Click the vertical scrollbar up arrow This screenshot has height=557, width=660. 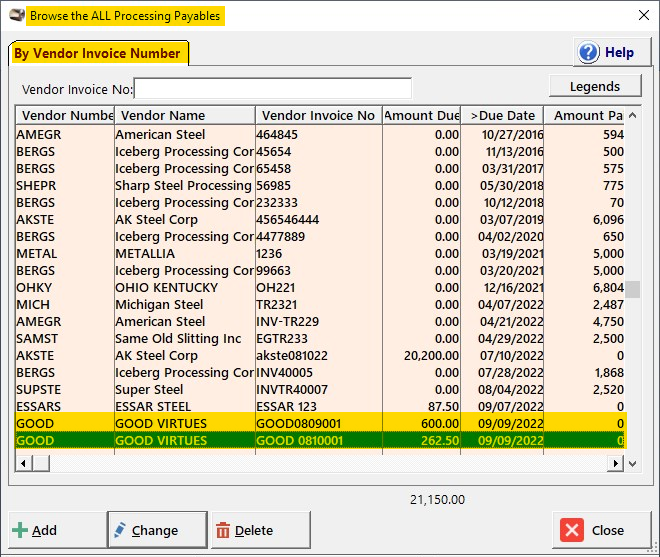pos(632,115)
